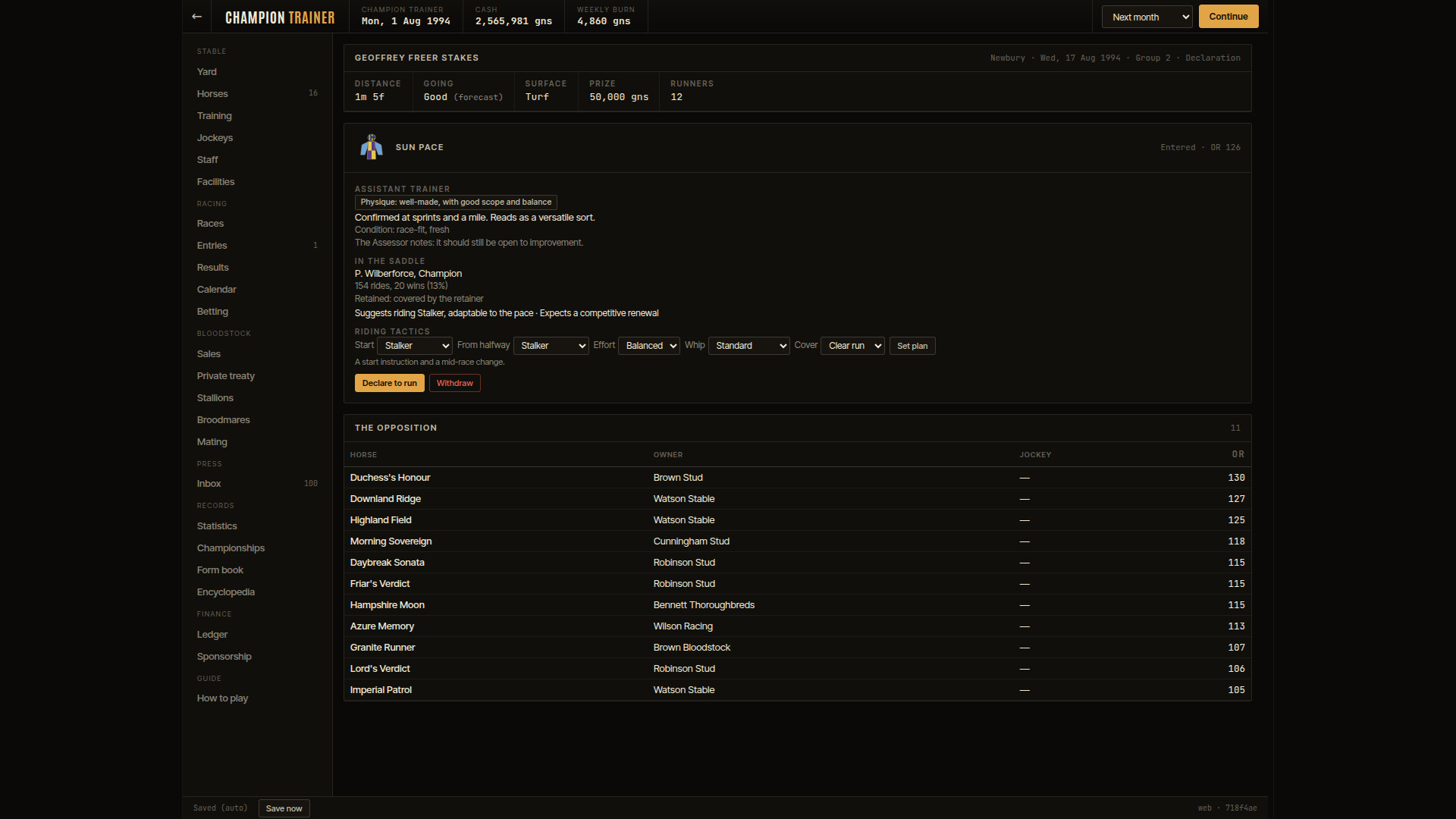Open the Ledger page
Screen dimensions: 1456x819
pos(257,635)
